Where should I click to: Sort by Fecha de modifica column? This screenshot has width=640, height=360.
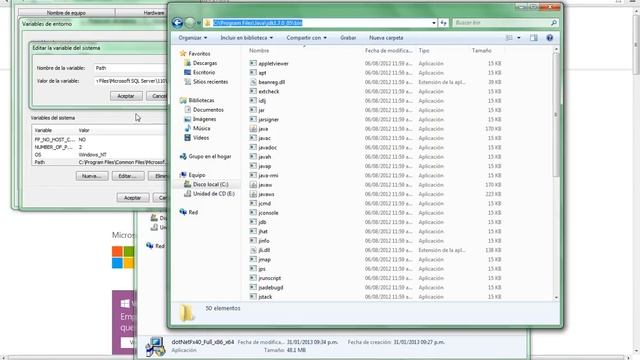pyautogui.click(x=389, y=51)
